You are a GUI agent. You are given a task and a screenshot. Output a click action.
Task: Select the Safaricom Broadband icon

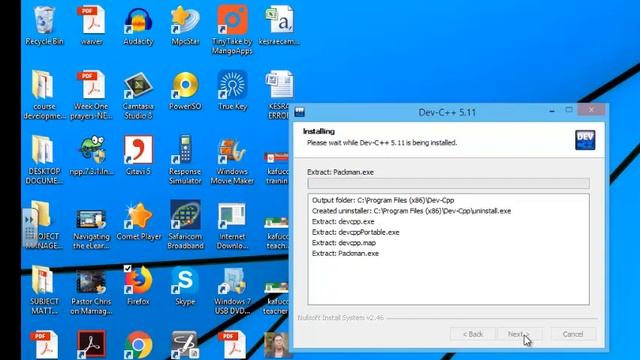coord(185,225)
